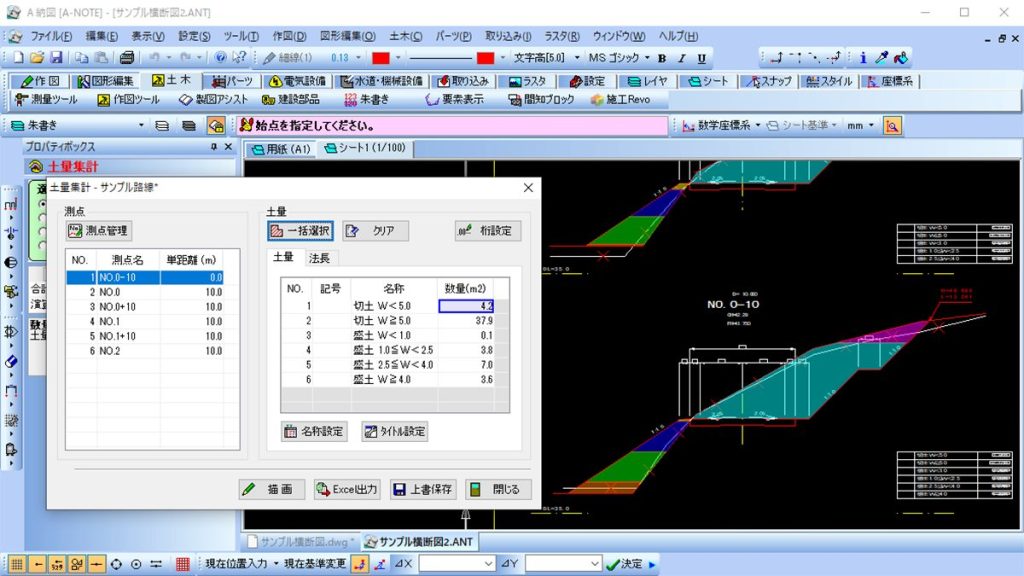Open the 施工Revo tool

click(x=620, y=100)
